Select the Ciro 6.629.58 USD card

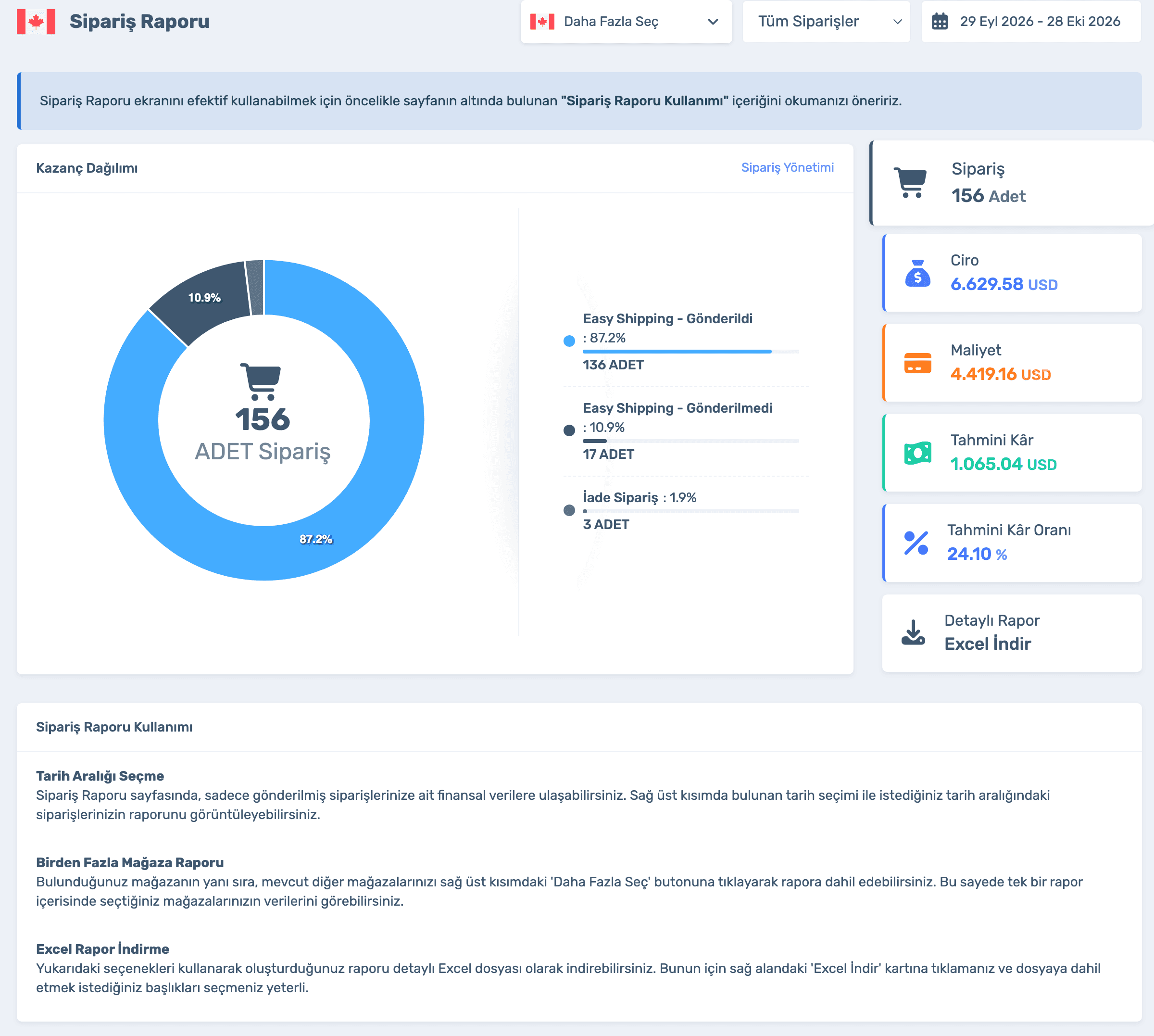coord(1012,273)
